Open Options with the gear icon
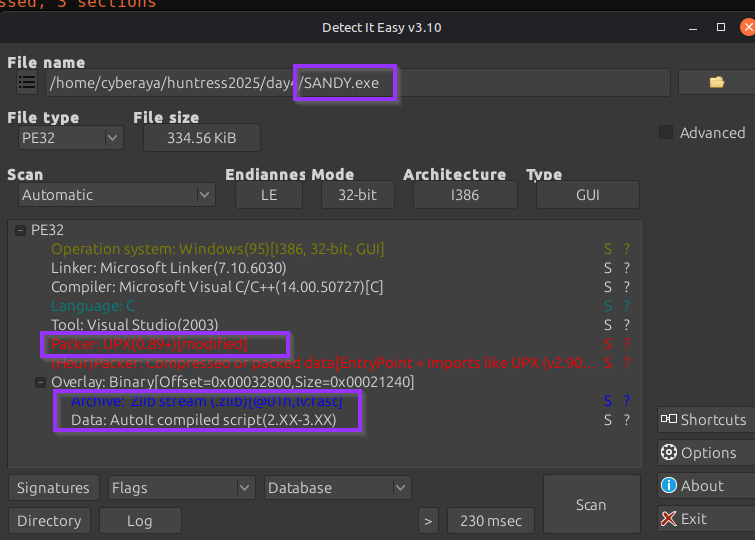The width and height of the screenshot is (755, 540). pos(668,452)
